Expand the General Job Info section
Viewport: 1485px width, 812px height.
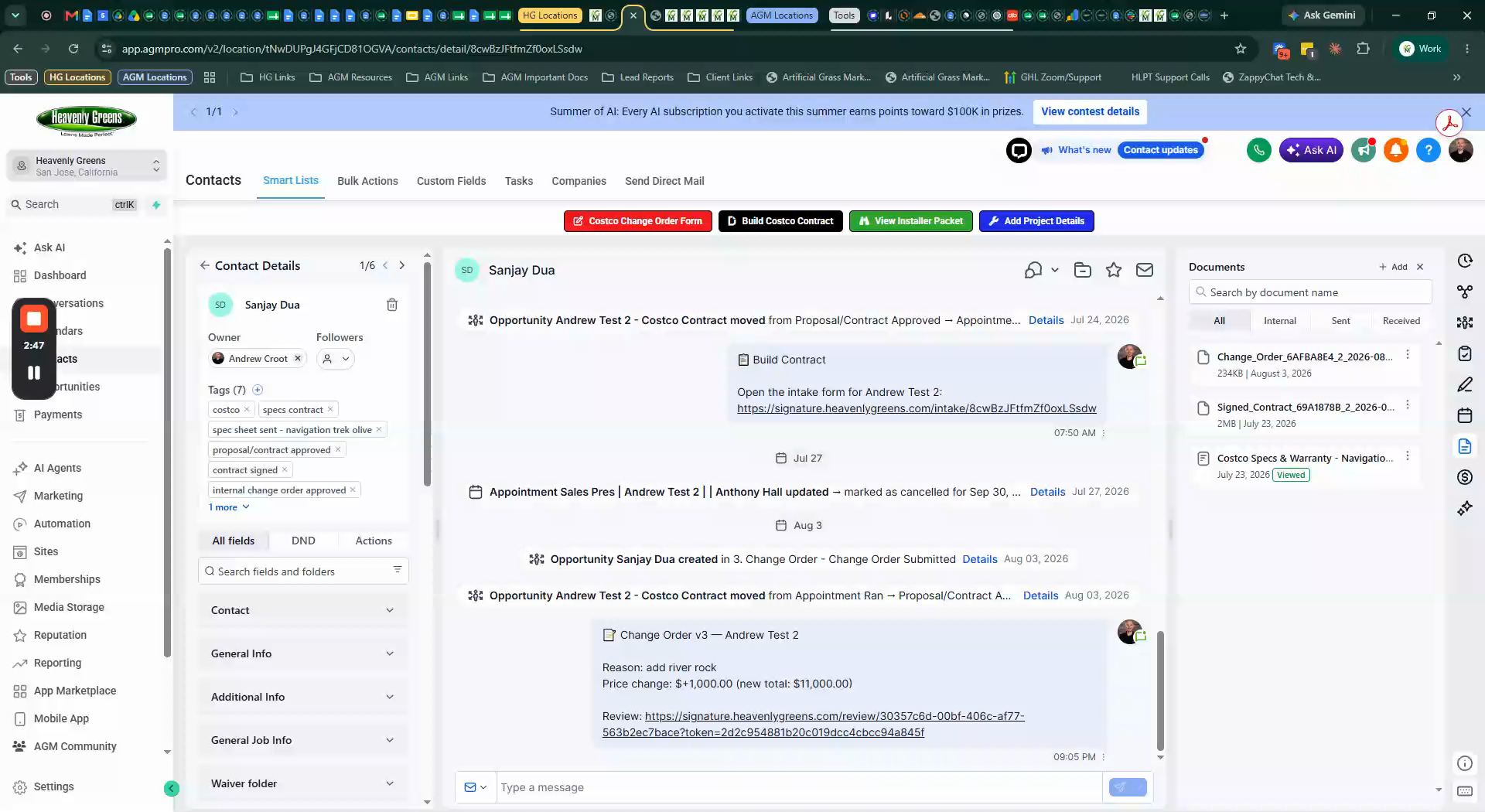tap(303, 740)
